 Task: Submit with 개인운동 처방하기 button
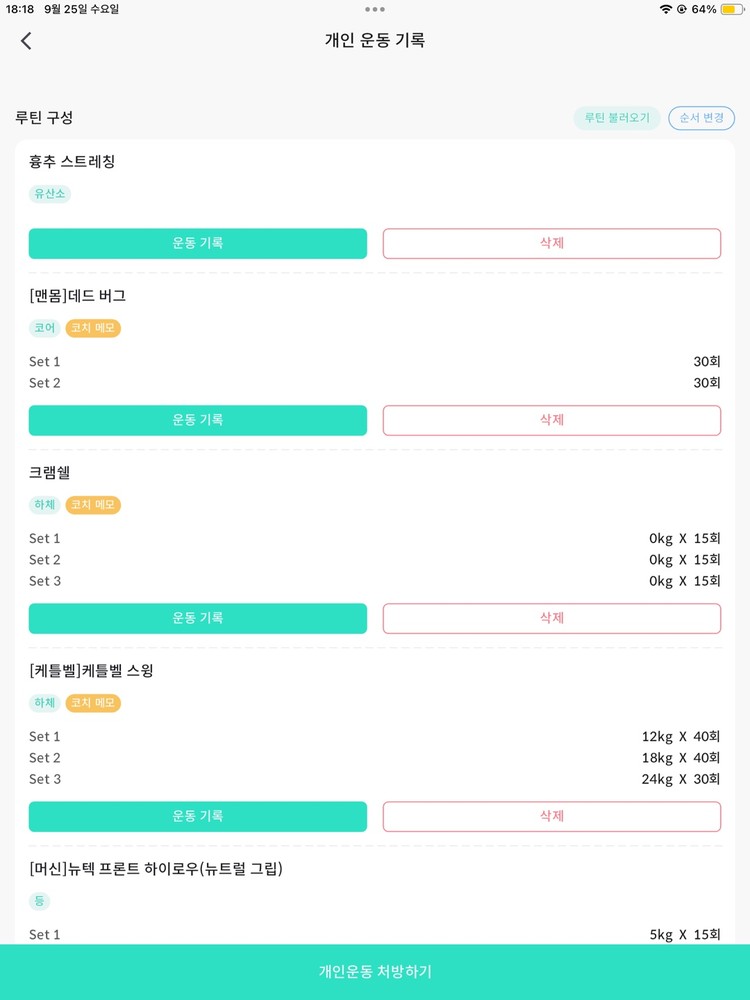click(375, 971)
